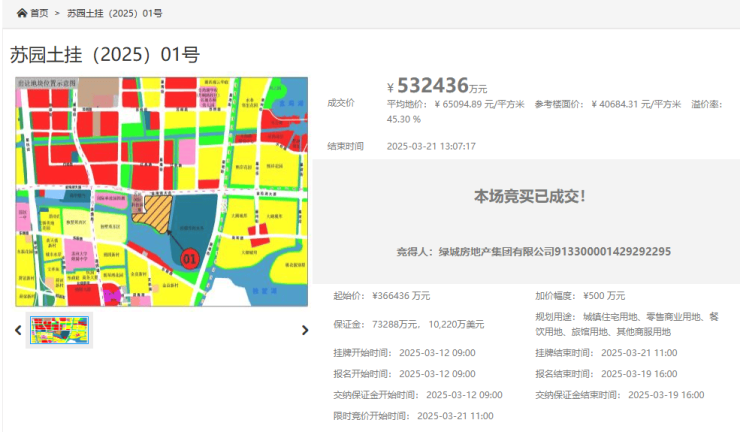Go to the 首页 breadcrumb link

point(38,13)
